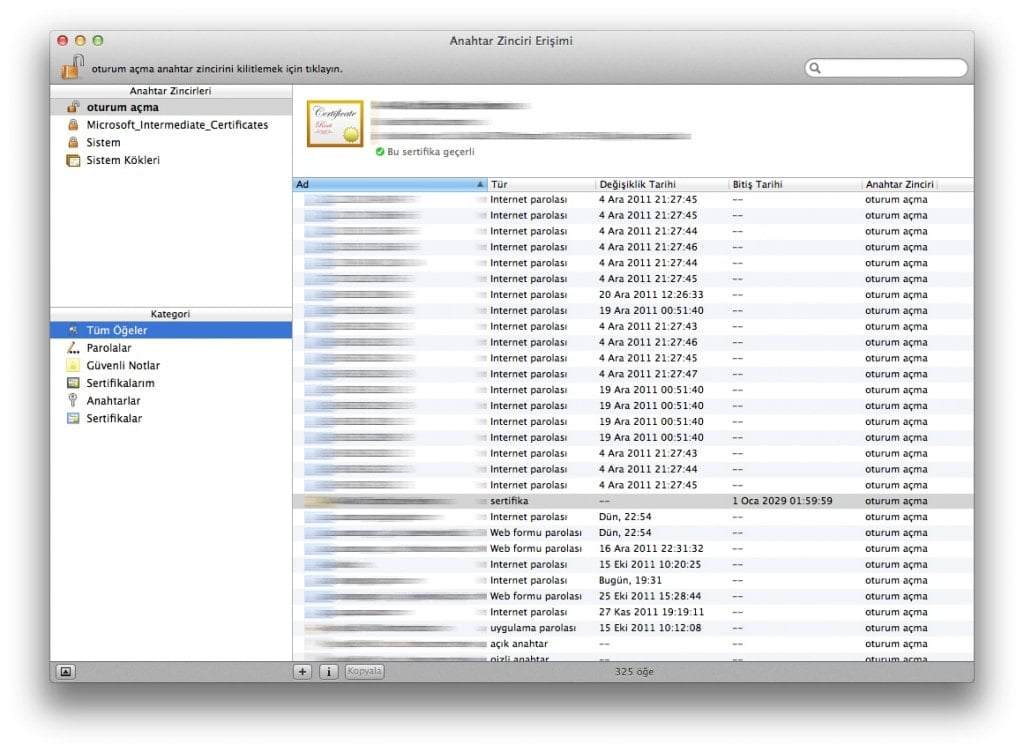Select the oturum açma keychain
This screenshot has height=752, width=1024.
pos(122,107)
